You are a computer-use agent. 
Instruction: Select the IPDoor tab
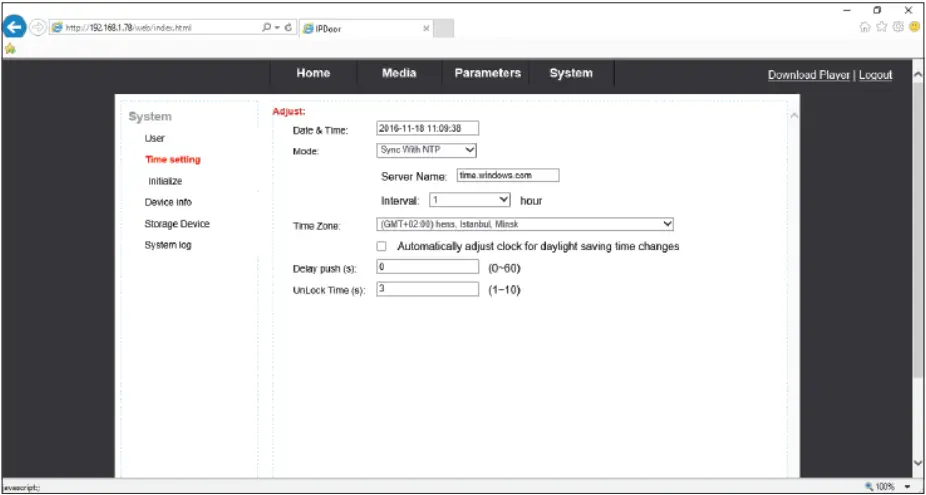(x=366, y=28)
